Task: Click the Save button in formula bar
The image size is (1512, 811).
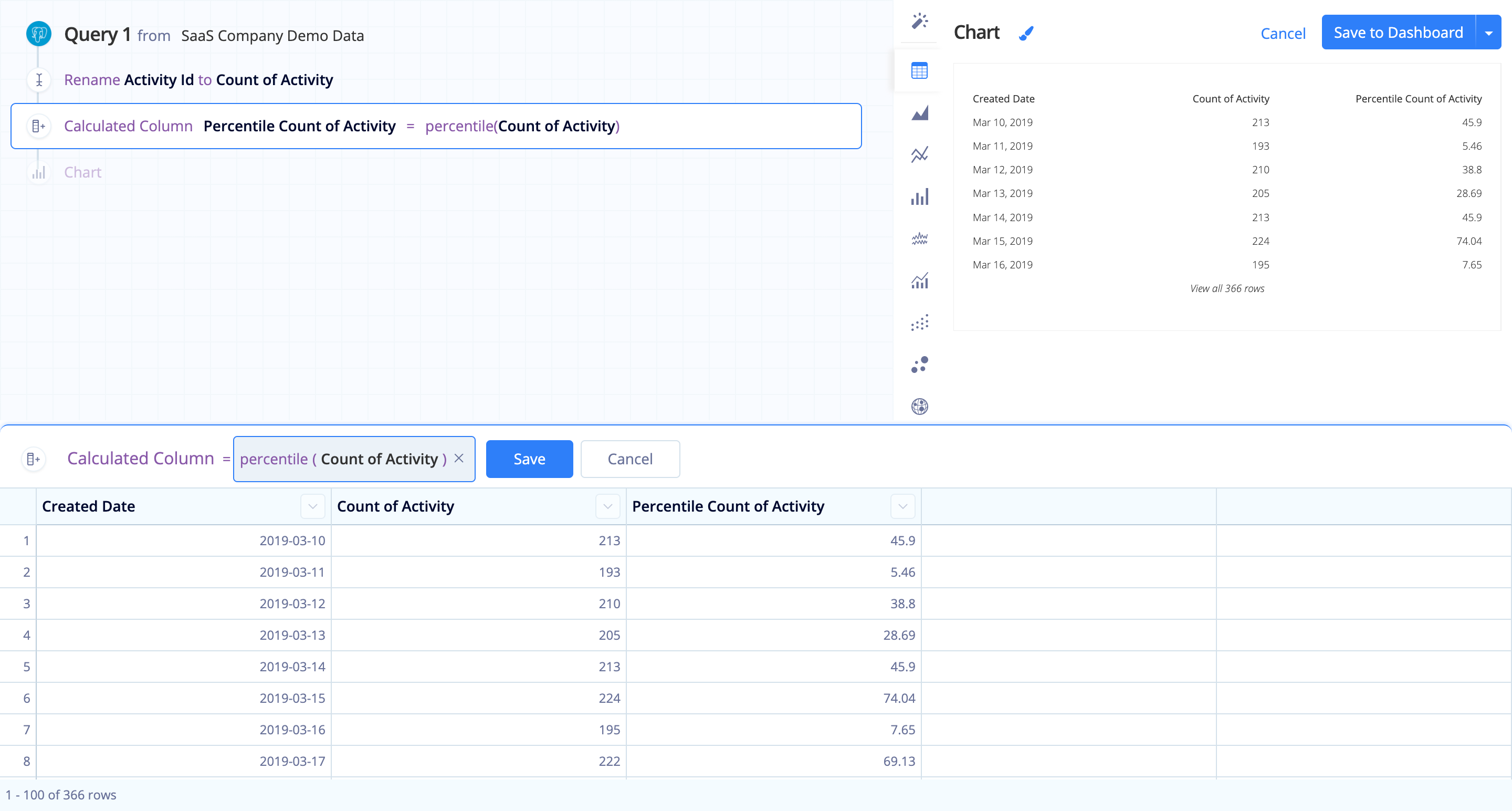Action: point(528,458)
